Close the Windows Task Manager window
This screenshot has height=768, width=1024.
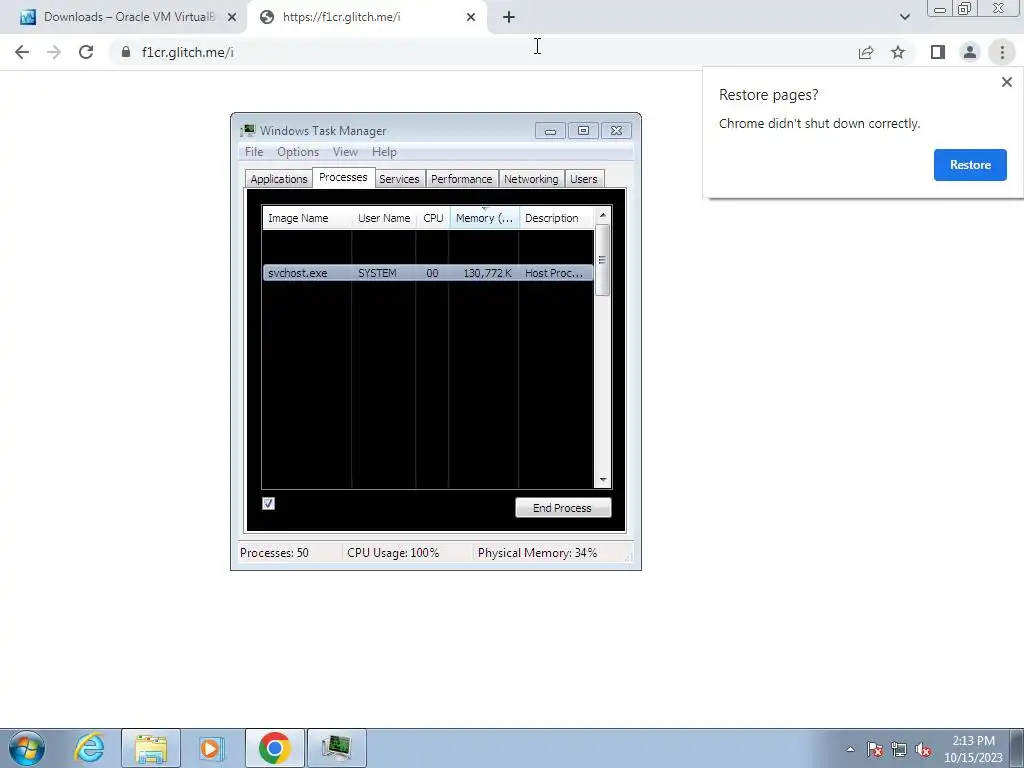(616, 131)
